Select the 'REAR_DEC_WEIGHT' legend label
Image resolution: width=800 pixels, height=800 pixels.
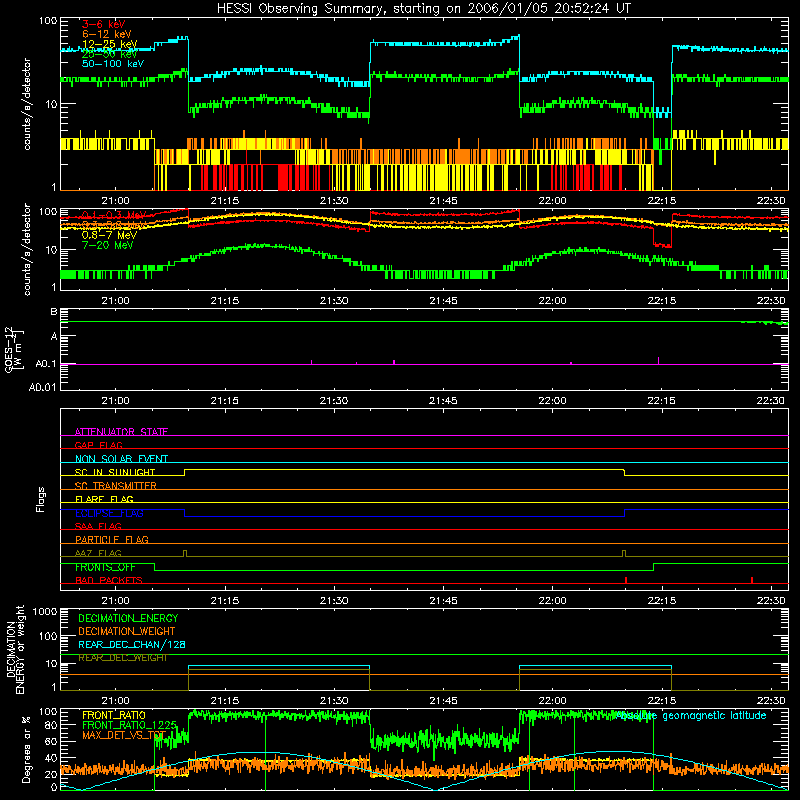122,658
